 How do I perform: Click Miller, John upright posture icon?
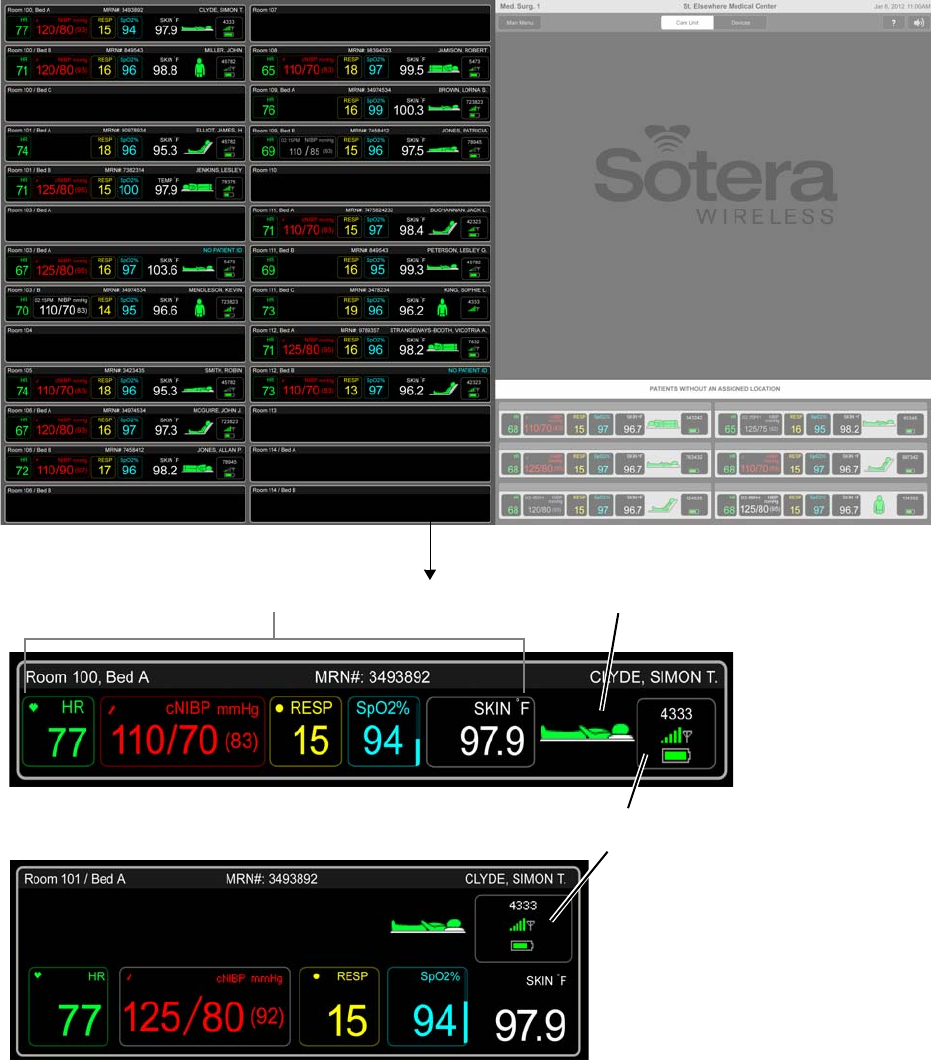[199, 68]
